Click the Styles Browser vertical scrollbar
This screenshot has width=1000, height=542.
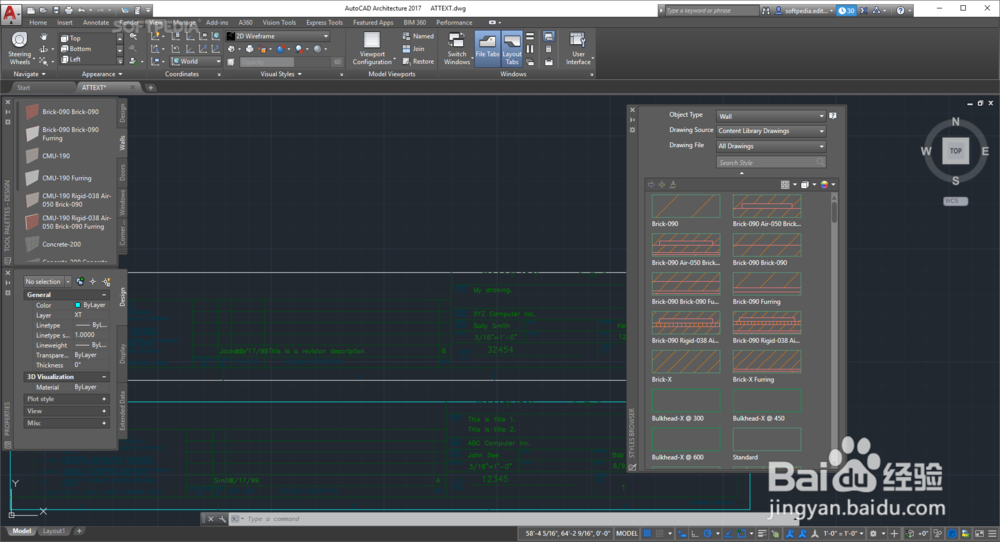(834, 332)
